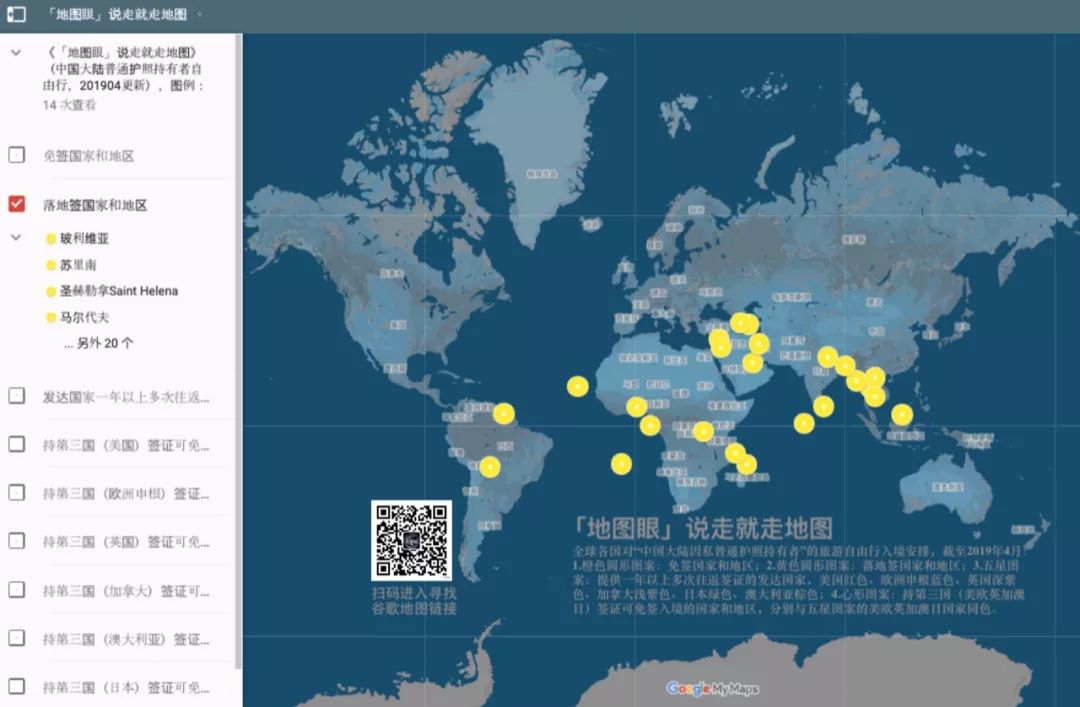1080x707 pixels.
Task: Click the QR code image on the map
Action: 411,540
